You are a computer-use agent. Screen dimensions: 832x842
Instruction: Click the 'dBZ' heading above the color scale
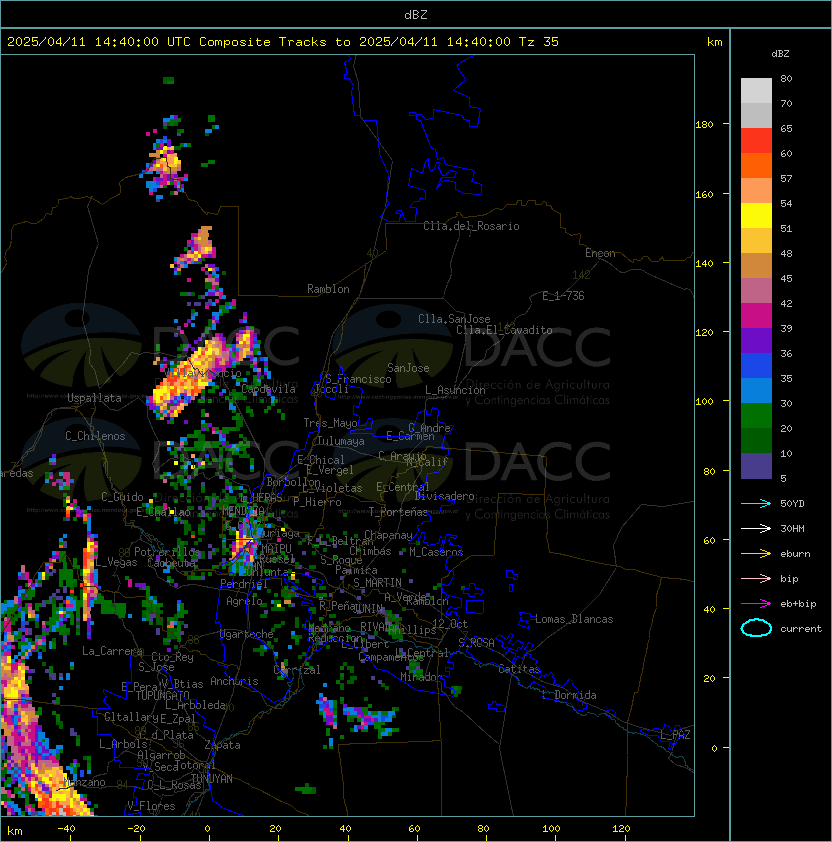click(x=780, y=54)
